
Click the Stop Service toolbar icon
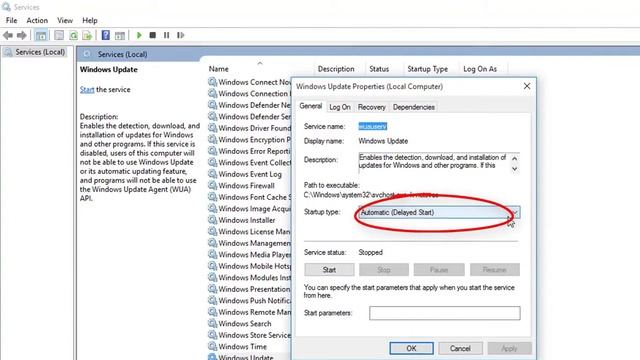153,36
